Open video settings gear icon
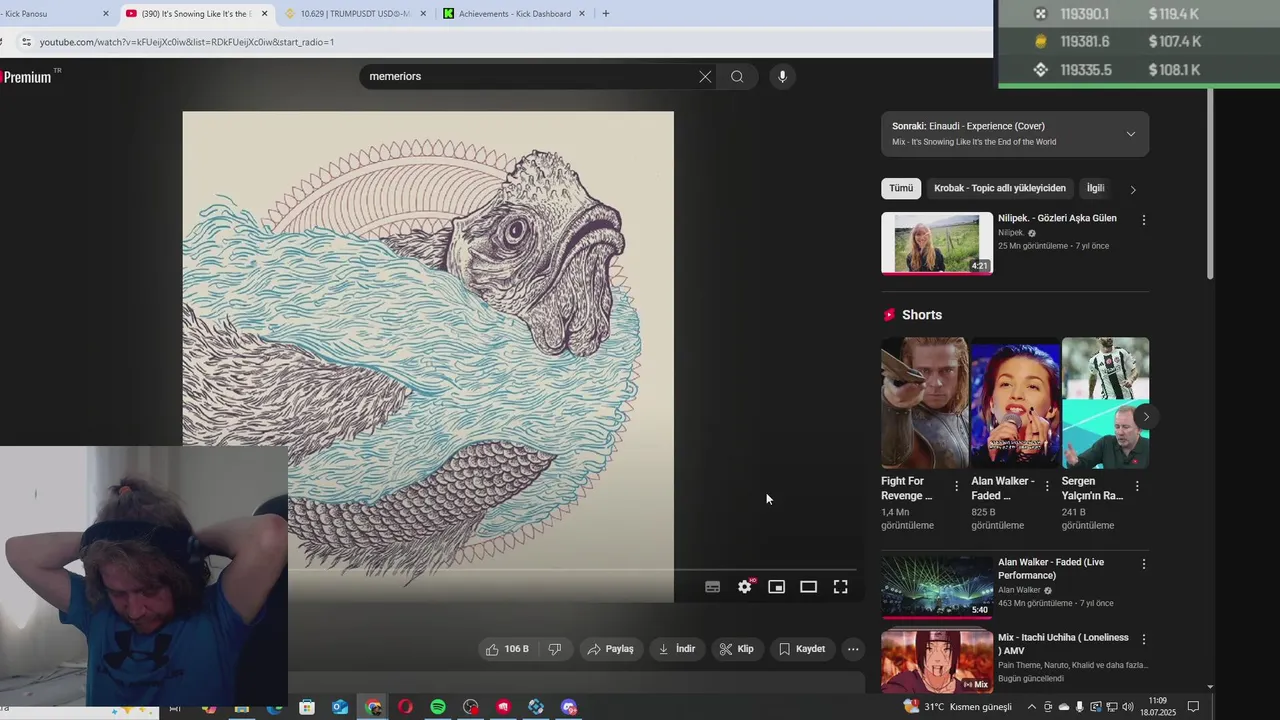Viewport: 1280px width, 720px height. 745,587
